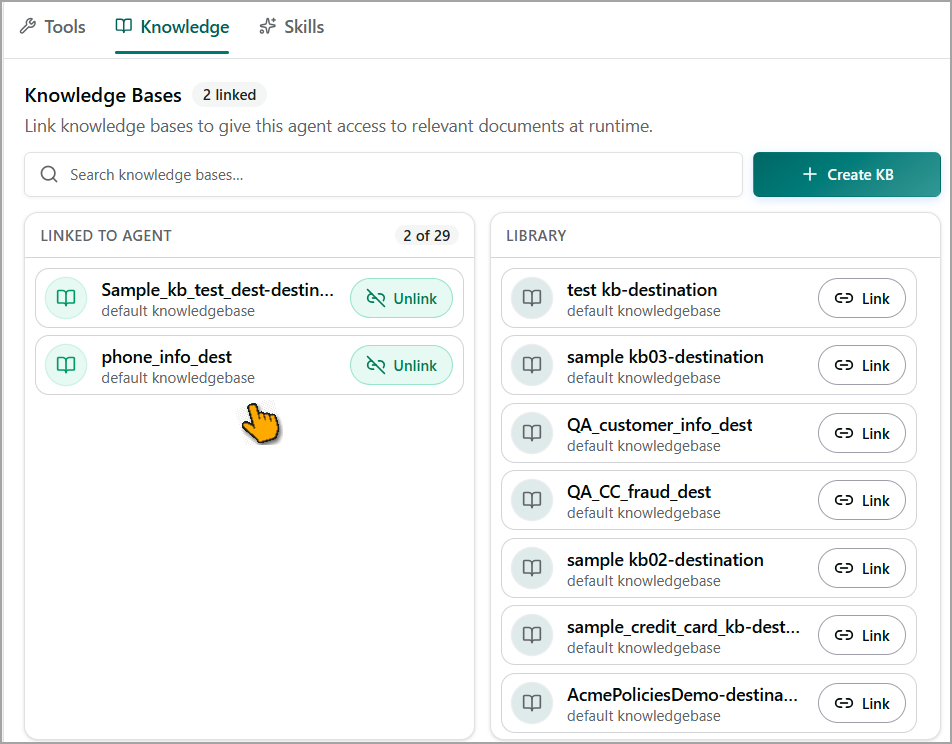Screen dimensions: 952x744
Task: Open the Skills tab
Action: click(x=292, y=27)
